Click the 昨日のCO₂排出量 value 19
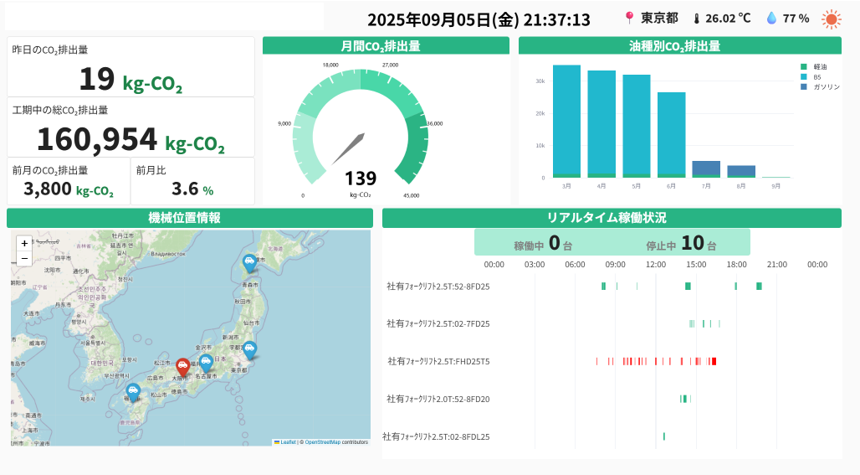 click(x=97, y=78)
